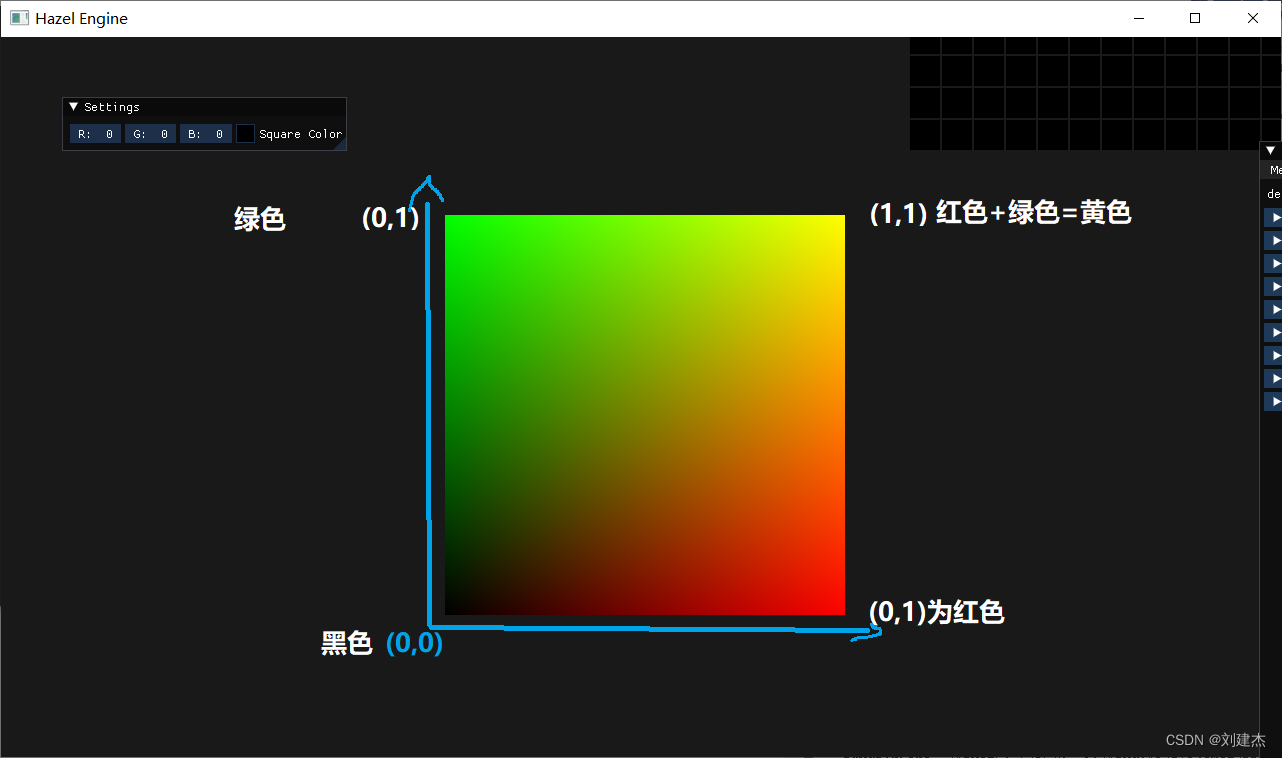The height and width of the screenshot is (758, 1282).
Task: Click the R value drag field
Action: click(94, 133)
